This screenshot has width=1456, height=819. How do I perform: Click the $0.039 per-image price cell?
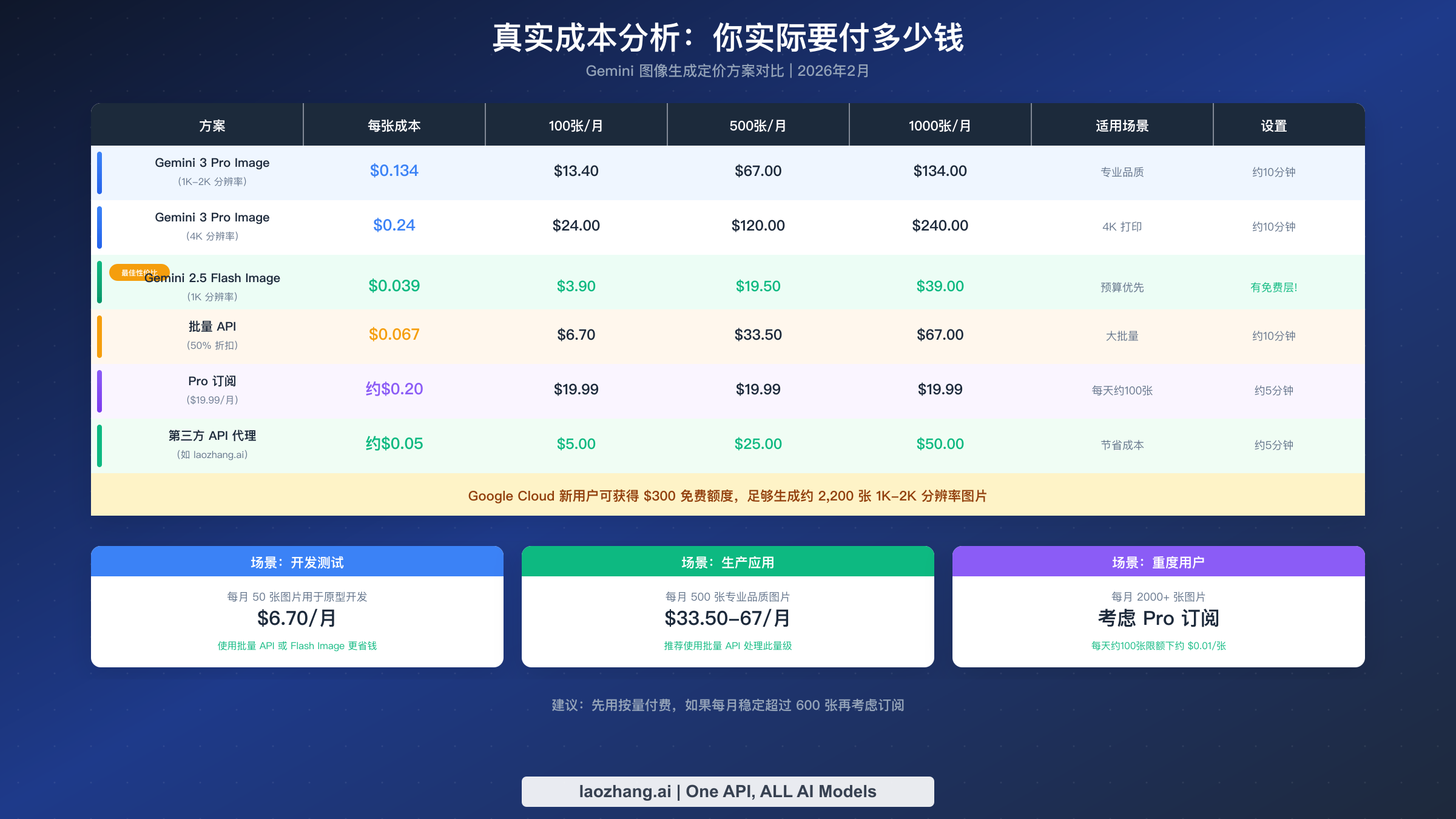coord(394,285)
